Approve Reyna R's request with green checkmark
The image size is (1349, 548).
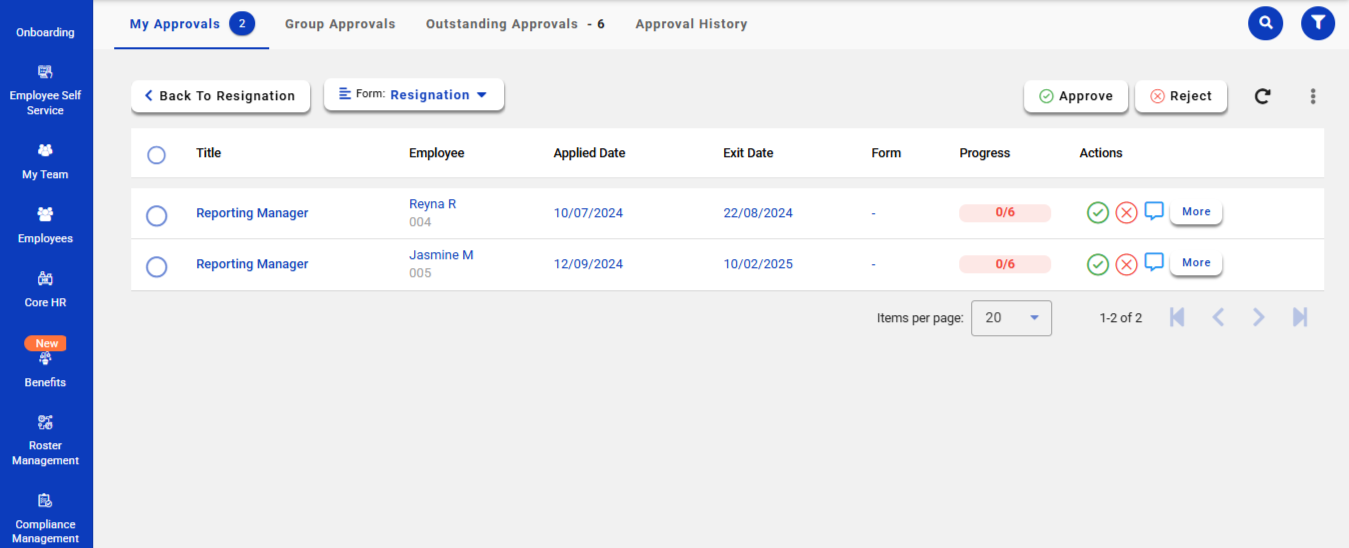(1098, 212)
